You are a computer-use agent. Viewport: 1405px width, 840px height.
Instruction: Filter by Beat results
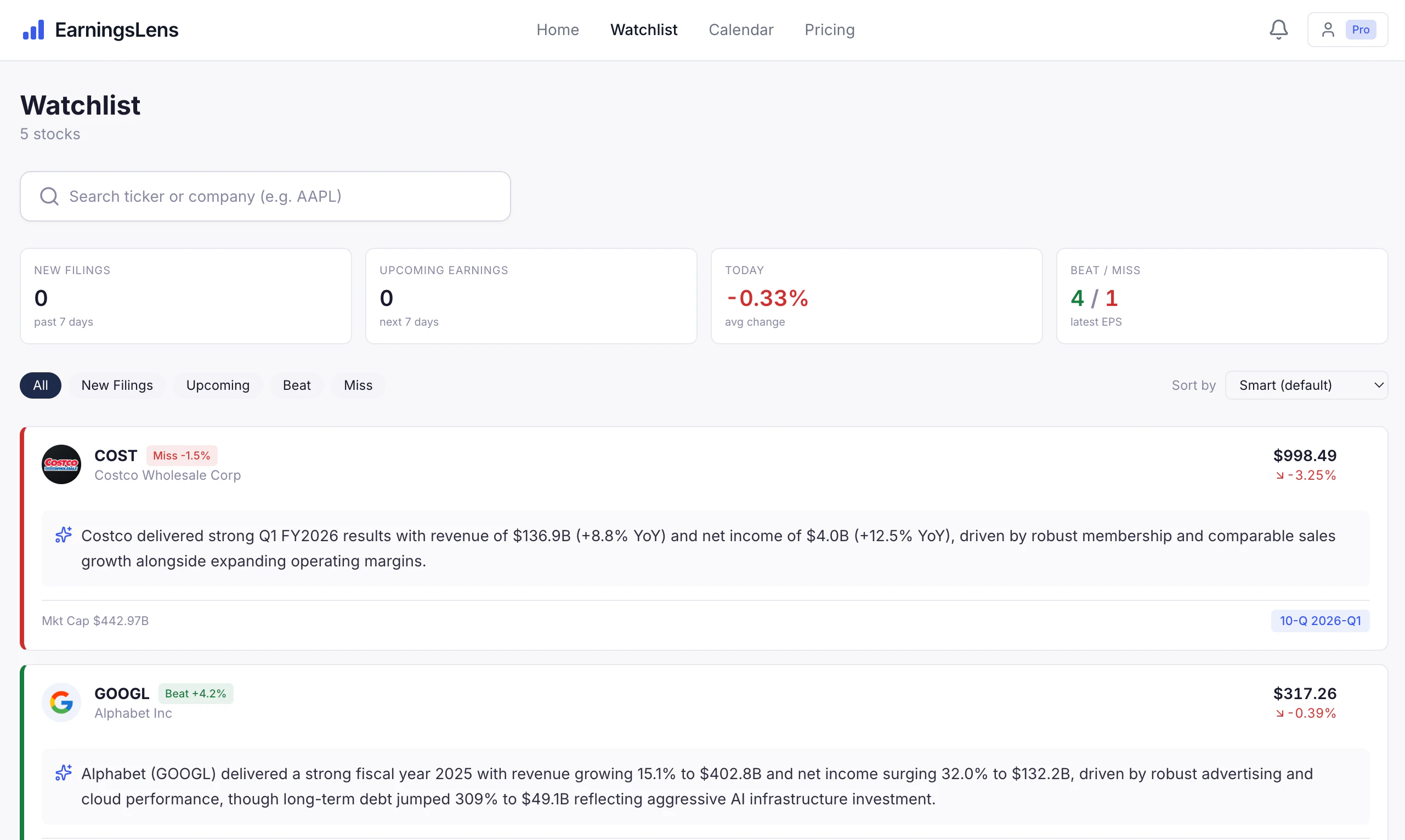click(297, 385)
